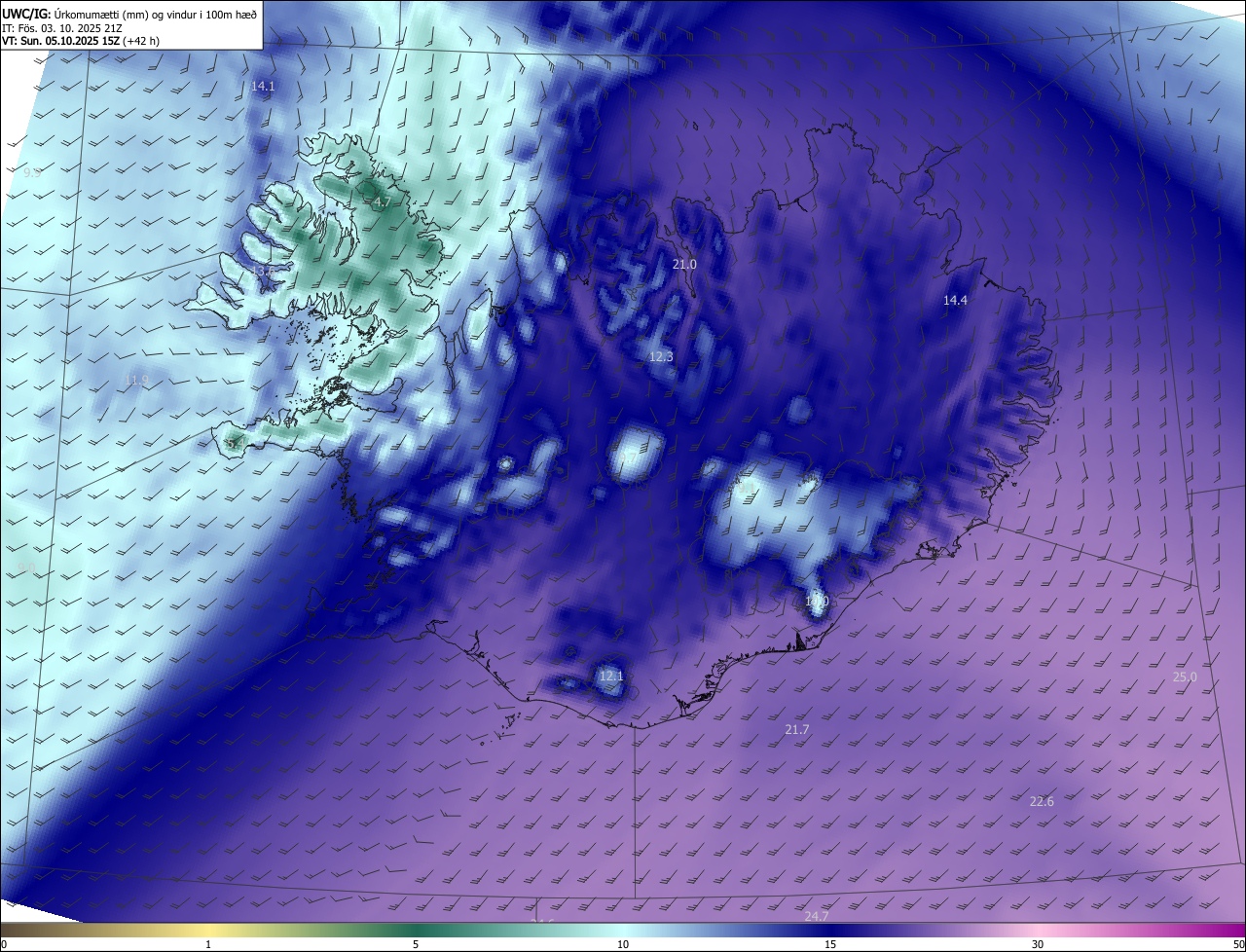Click the map value 14.0

coord(816,602)
